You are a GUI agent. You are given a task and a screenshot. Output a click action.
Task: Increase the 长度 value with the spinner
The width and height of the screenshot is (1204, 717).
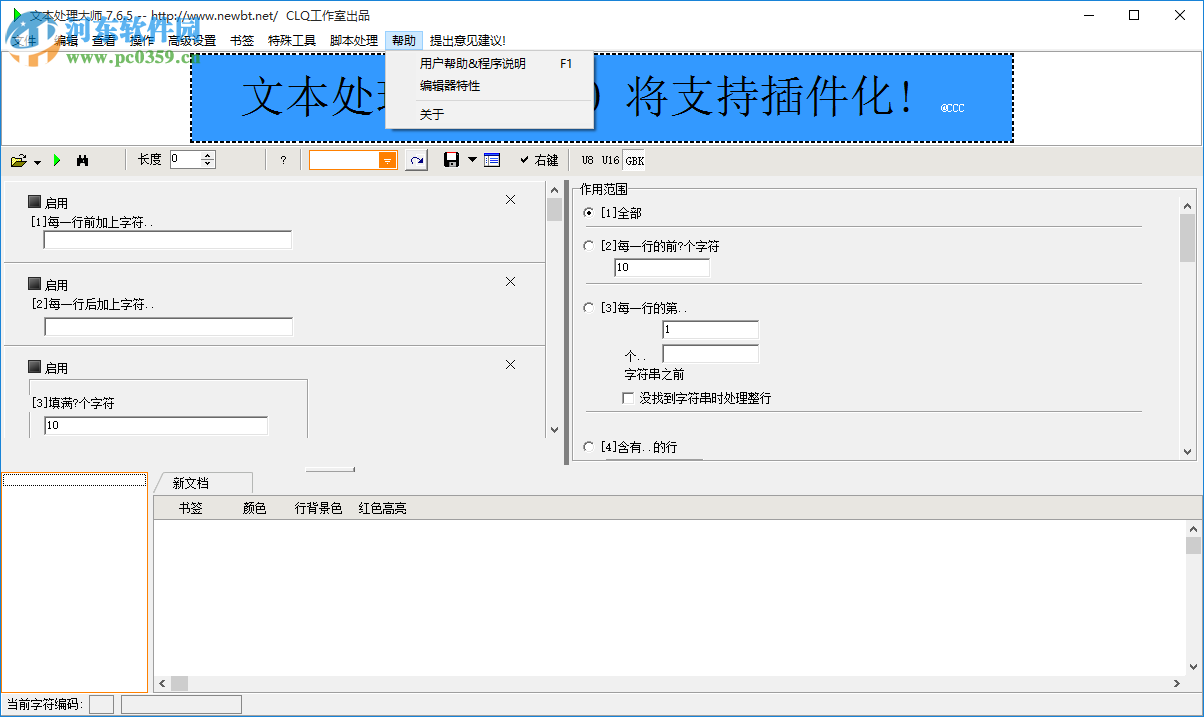pyautogui.click(x=207, y=154)
